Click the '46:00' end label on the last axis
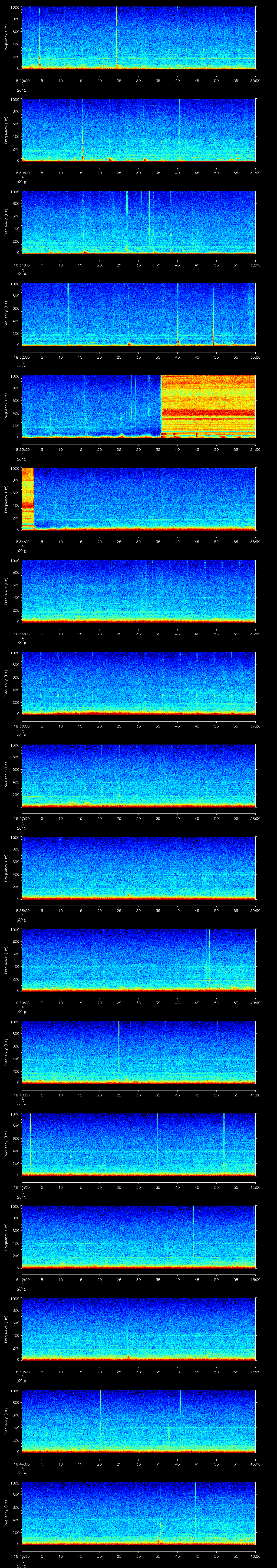The height and width of the screenshot is (1568, 277). [x=255, y=1556]
